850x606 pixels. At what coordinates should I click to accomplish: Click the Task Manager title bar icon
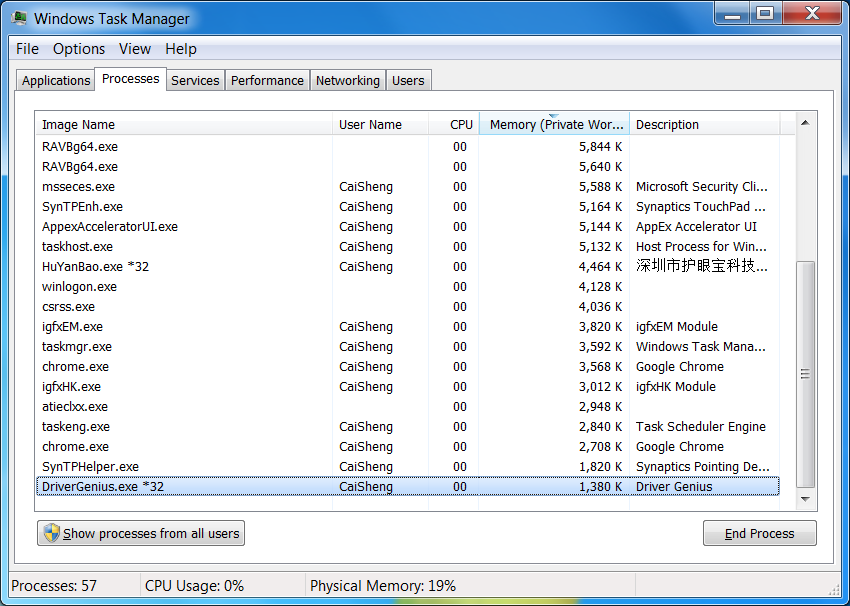pos(19,18)
